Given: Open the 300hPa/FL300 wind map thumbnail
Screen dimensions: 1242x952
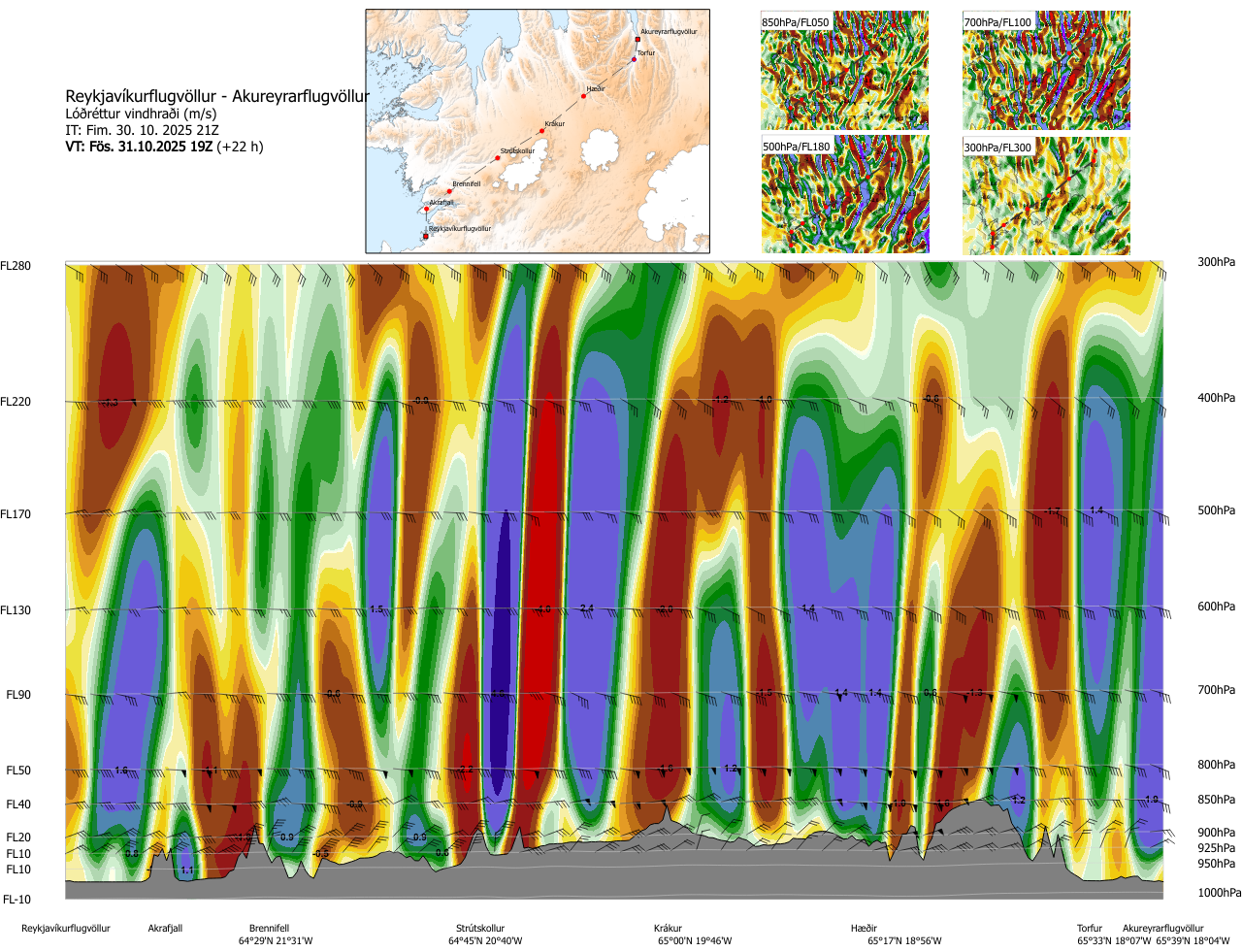Looking at the screenshot, I should 1046,194.
